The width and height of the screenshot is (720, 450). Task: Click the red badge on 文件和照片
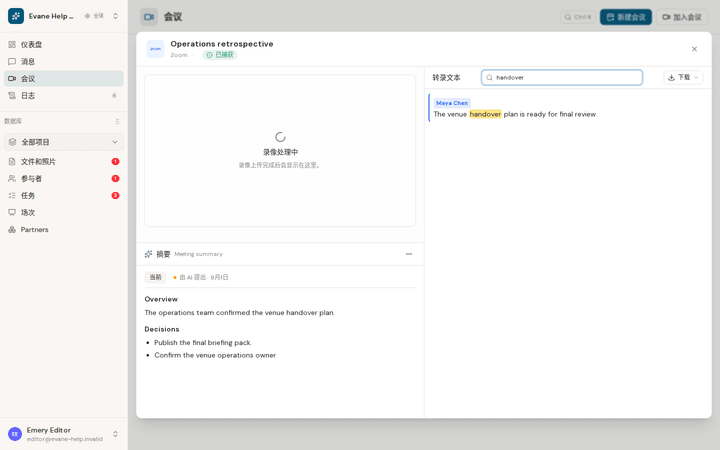115,162
